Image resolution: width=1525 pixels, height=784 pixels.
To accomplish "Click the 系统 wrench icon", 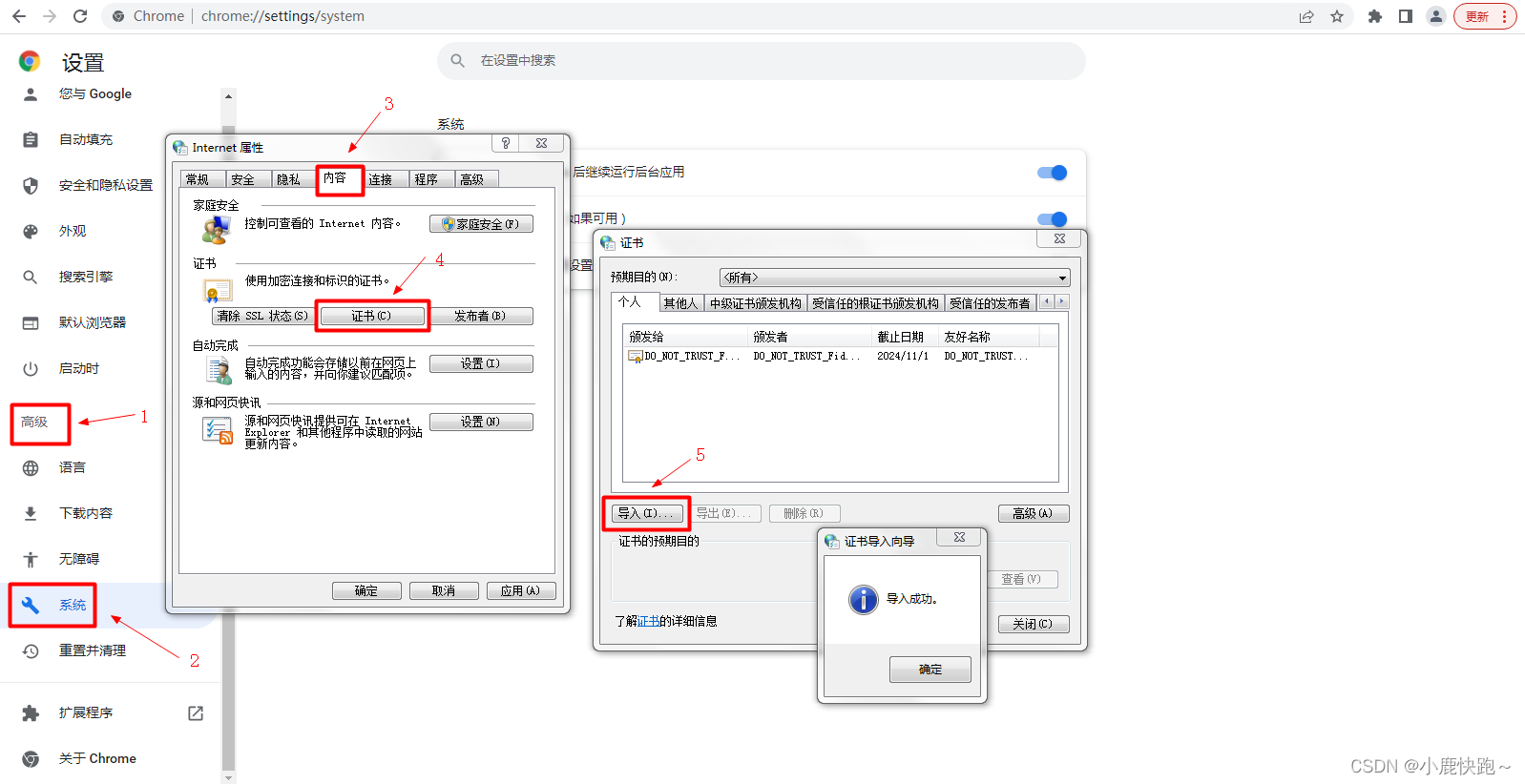I will [31, 605].
